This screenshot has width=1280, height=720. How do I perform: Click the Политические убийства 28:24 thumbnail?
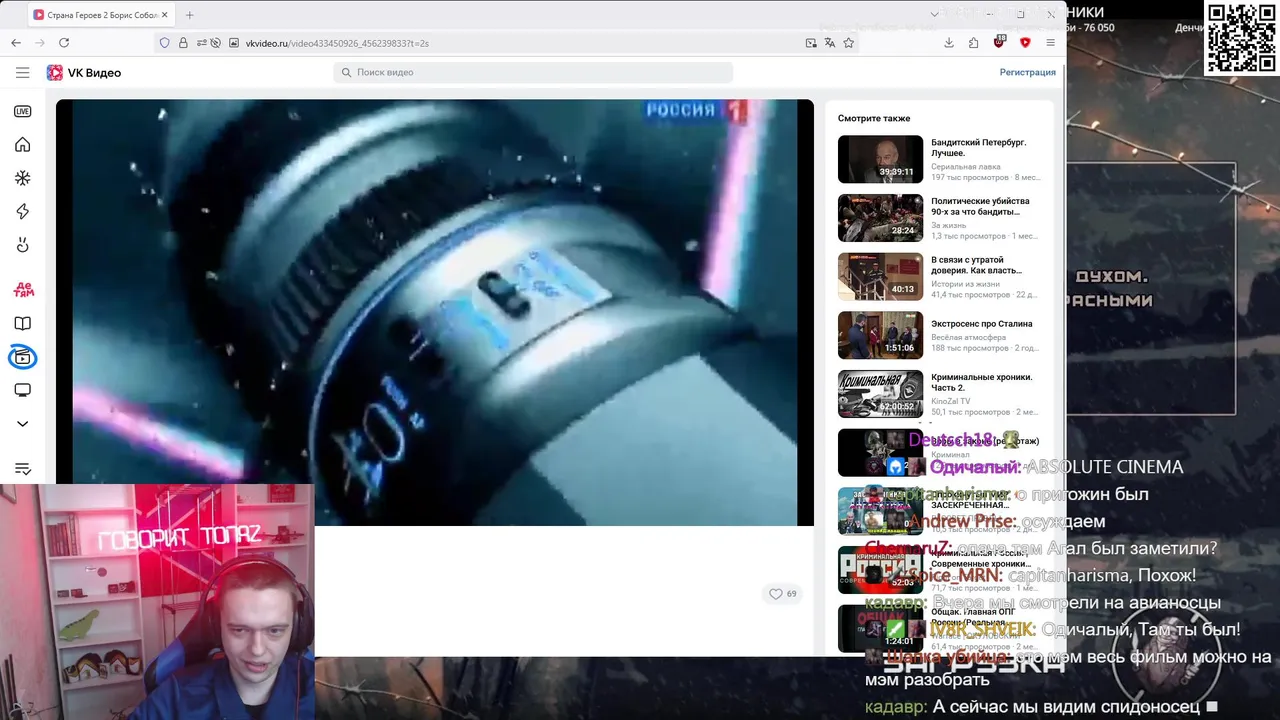click(x=880, y=218)
